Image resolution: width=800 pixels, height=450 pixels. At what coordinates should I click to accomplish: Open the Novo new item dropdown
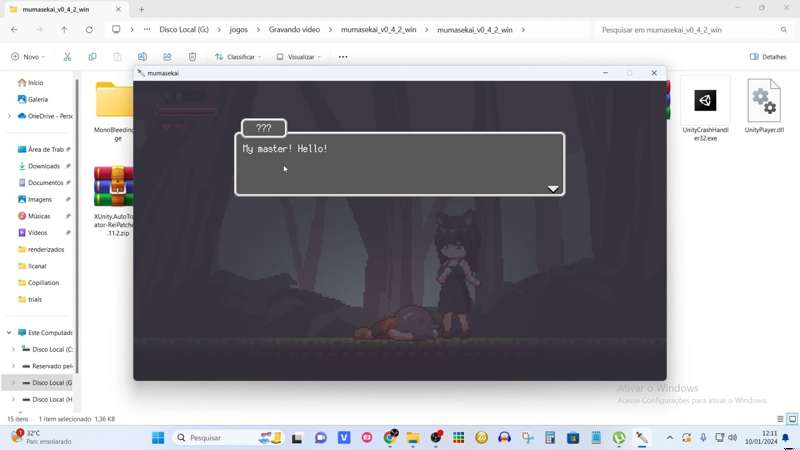tap(28, 57)
